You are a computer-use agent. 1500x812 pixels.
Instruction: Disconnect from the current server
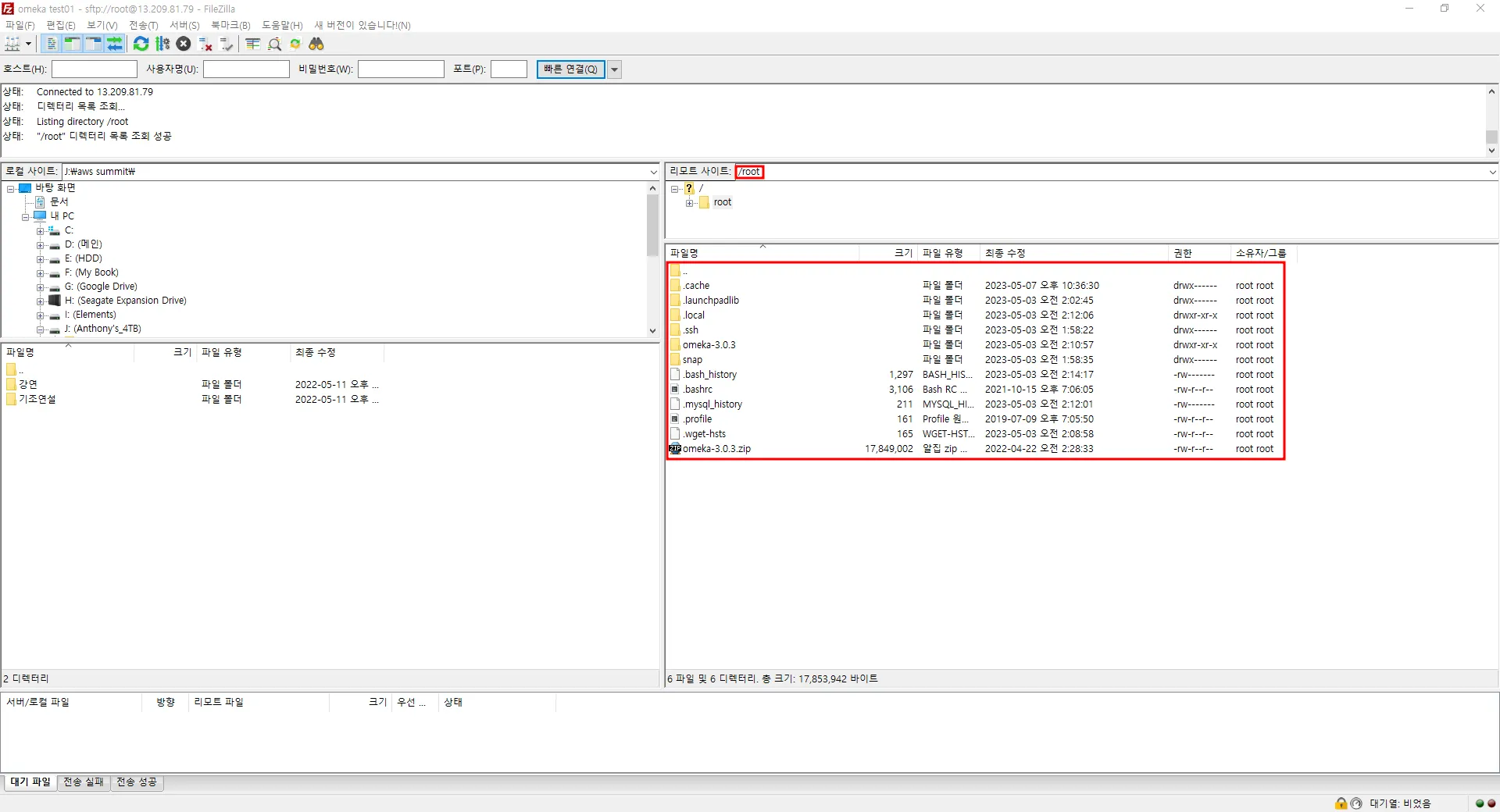click(205, 44)
